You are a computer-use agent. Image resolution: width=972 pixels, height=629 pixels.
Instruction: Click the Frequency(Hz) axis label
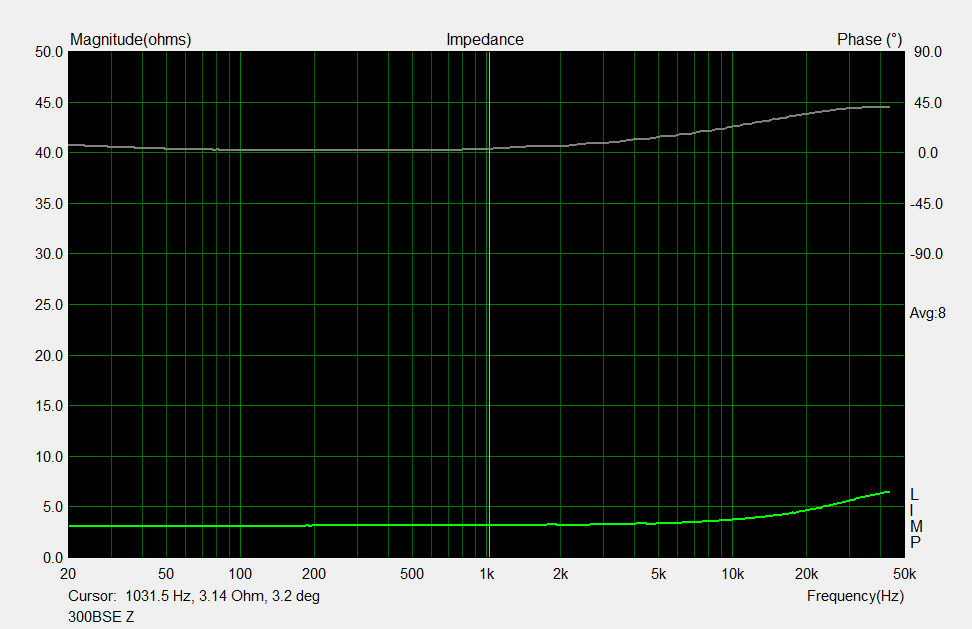point(855,596)
